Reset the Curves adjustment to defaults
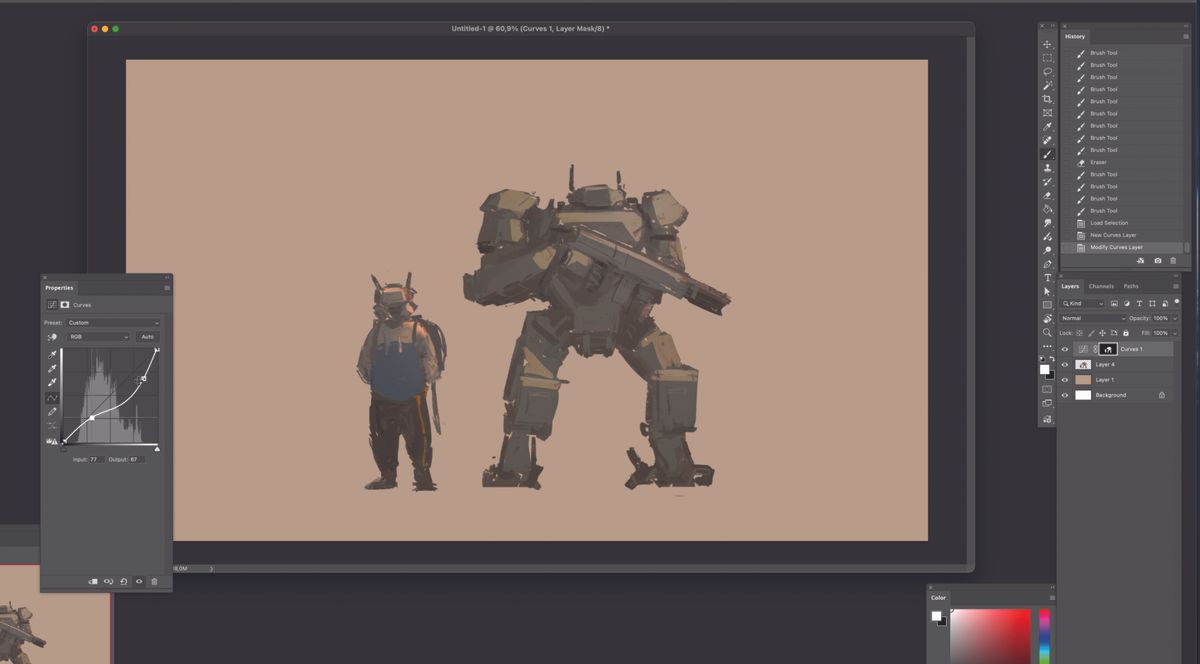The width and height of the screenshot is (1200, 664). tap(124, 581)
